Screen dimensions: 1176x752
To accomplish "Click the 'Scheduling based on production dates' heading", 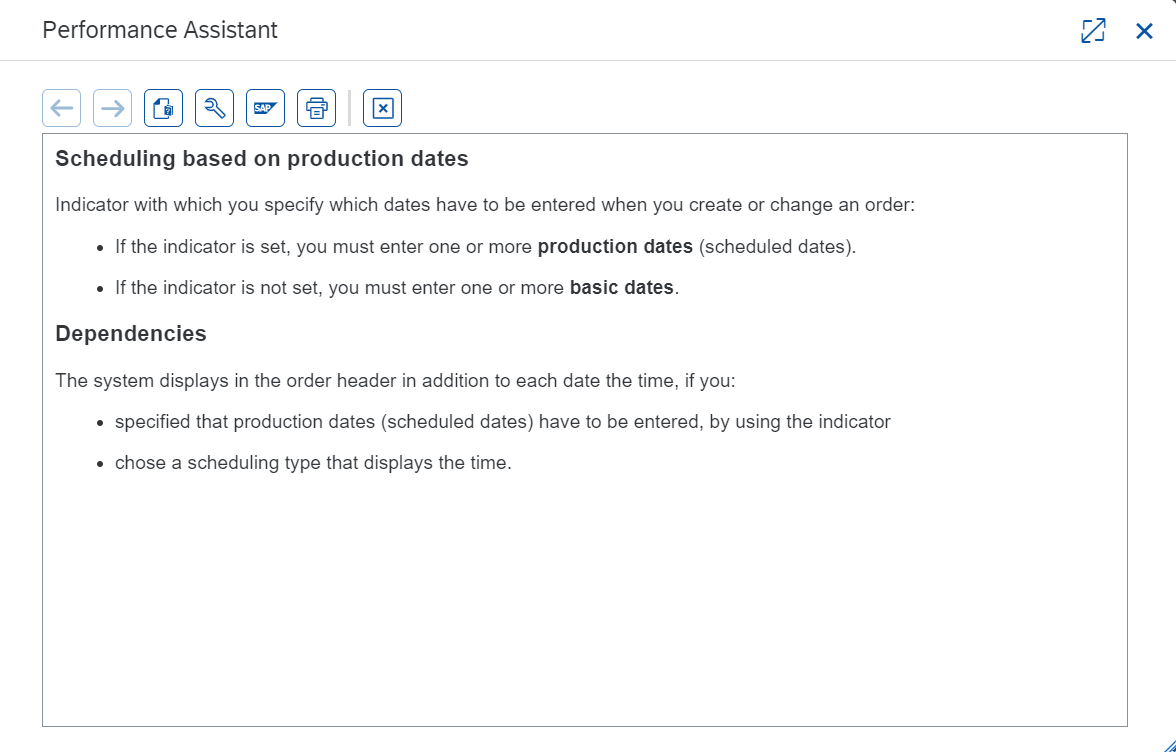I will (x=262, y=159).
